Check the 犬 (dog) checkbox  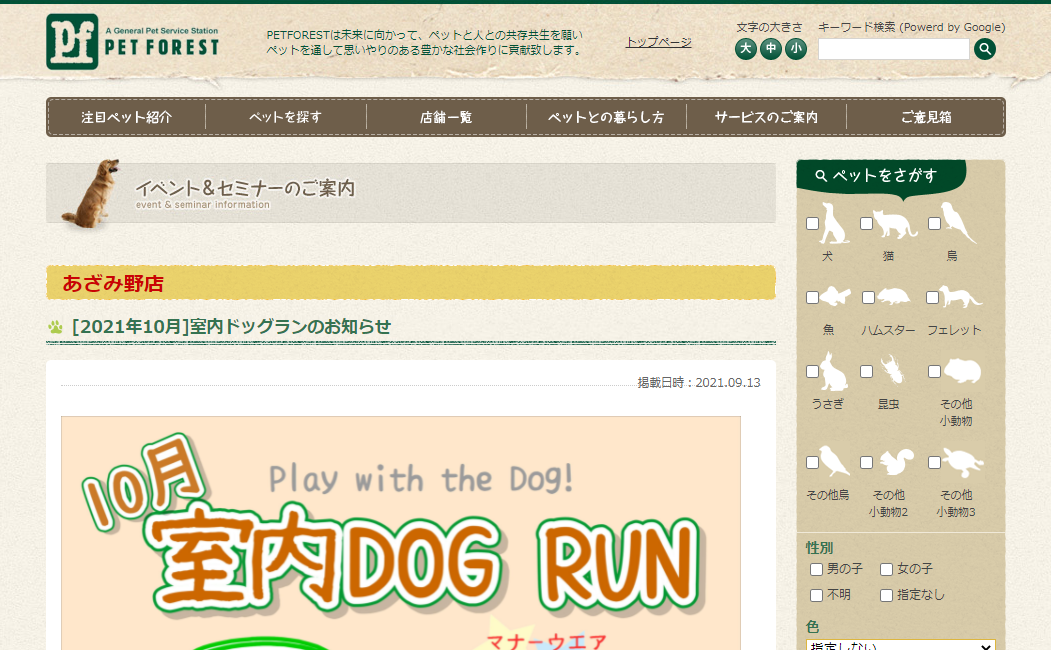point(812,224)
